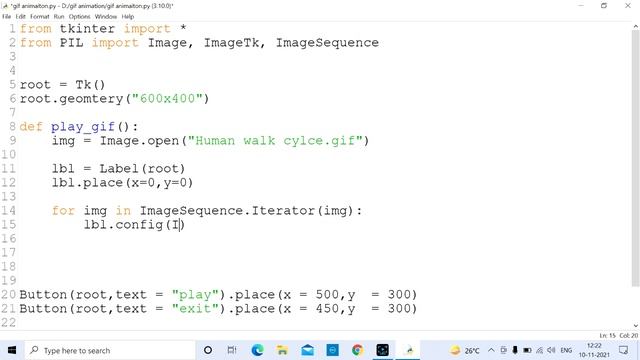The height and width of the screenshot is (360, 640).
Task: Click the Windows Start button
Action: 12,350
